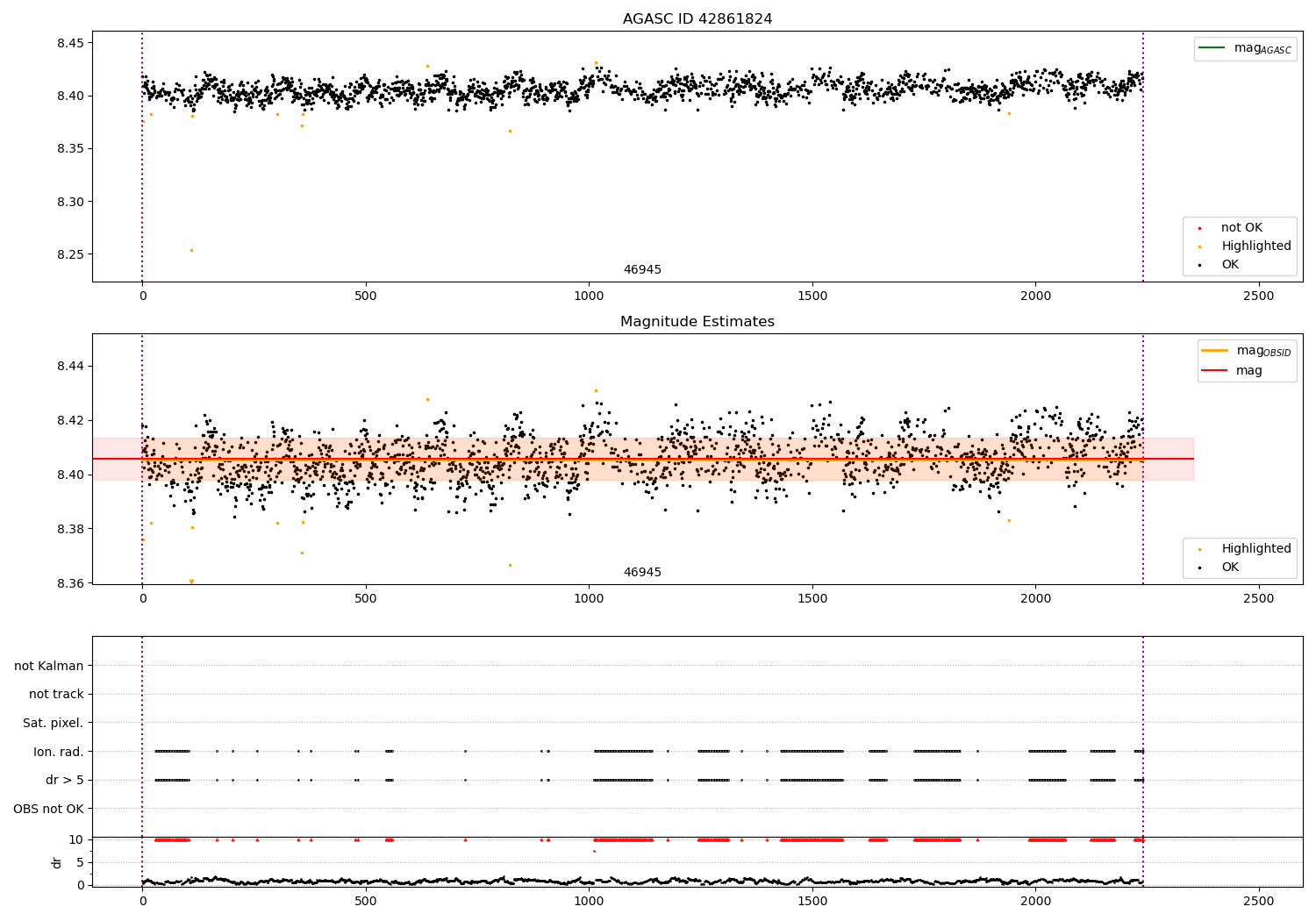This screenshot has height=921, width=1316.
Task: Click the orange outlier point near 8.25
Action: [191, 250]
